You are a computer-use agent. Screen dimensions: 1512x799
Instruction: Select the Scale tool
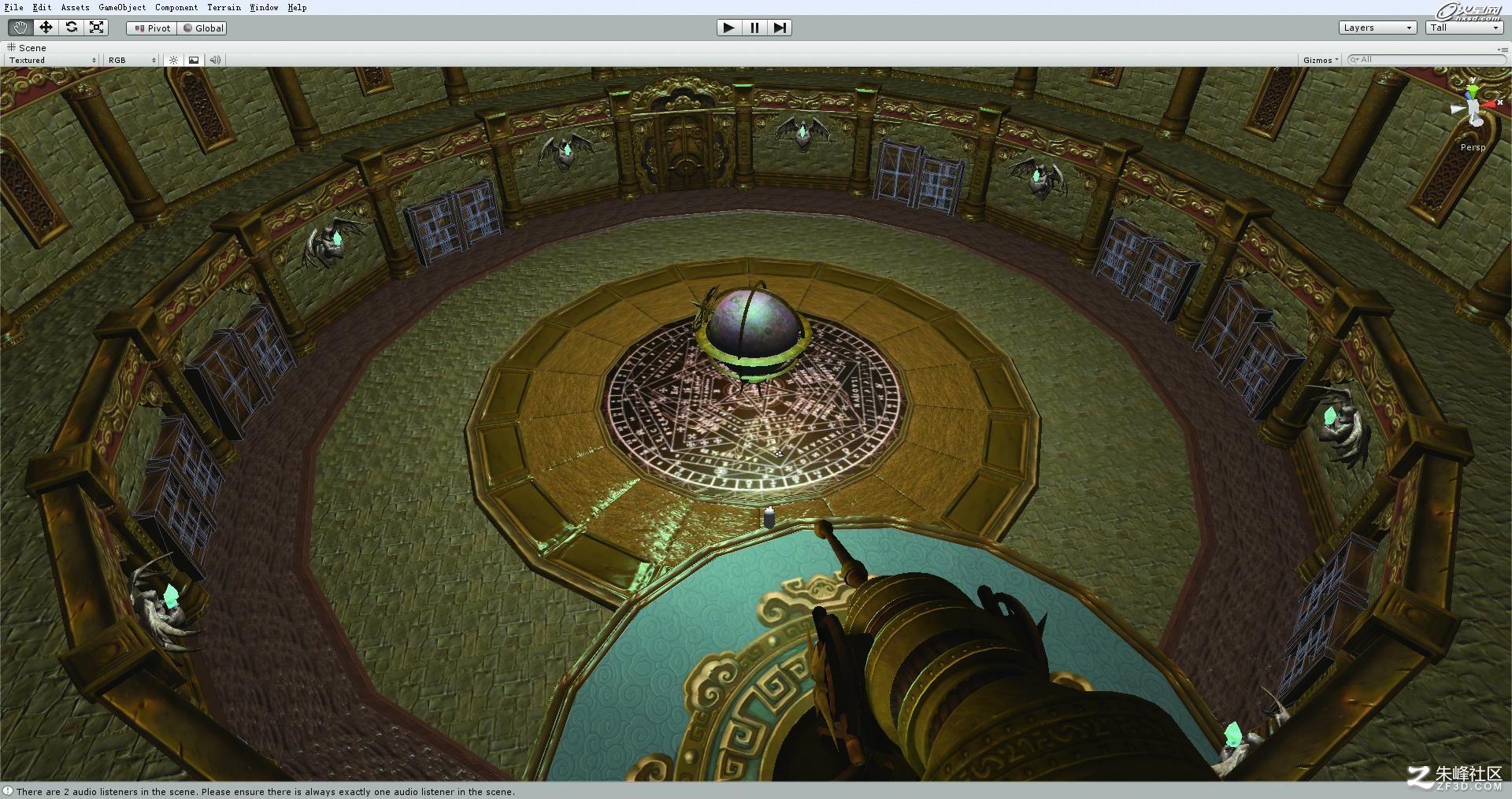tap(96, 28)
